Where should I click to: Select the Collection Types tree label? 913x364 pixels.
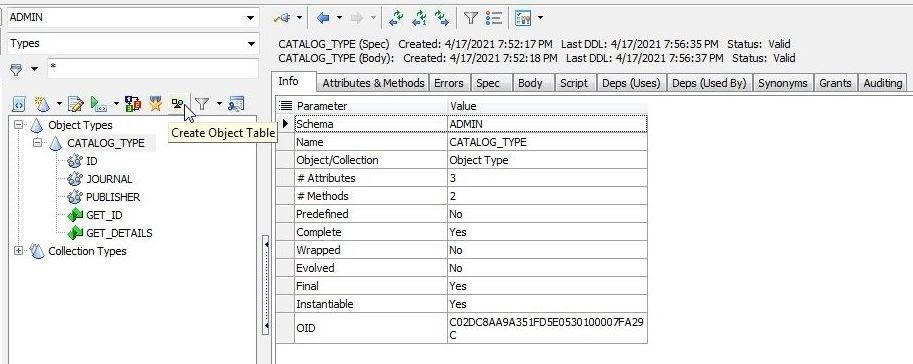[x=87, y=252]
